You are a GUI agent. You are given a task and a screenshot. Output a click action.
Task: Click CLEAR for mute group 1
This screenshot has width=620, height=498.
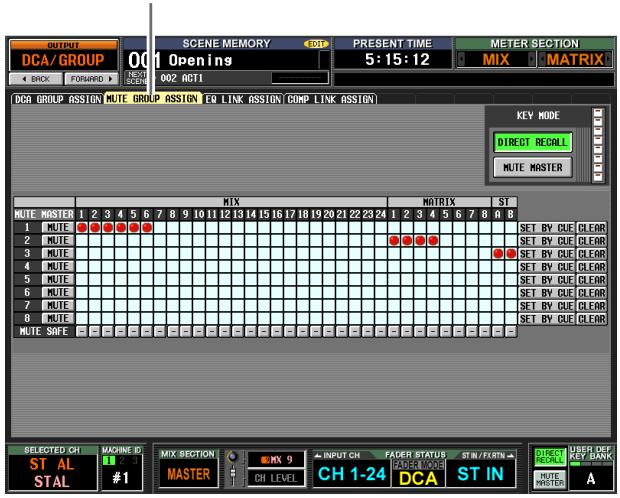coord(592,228)
